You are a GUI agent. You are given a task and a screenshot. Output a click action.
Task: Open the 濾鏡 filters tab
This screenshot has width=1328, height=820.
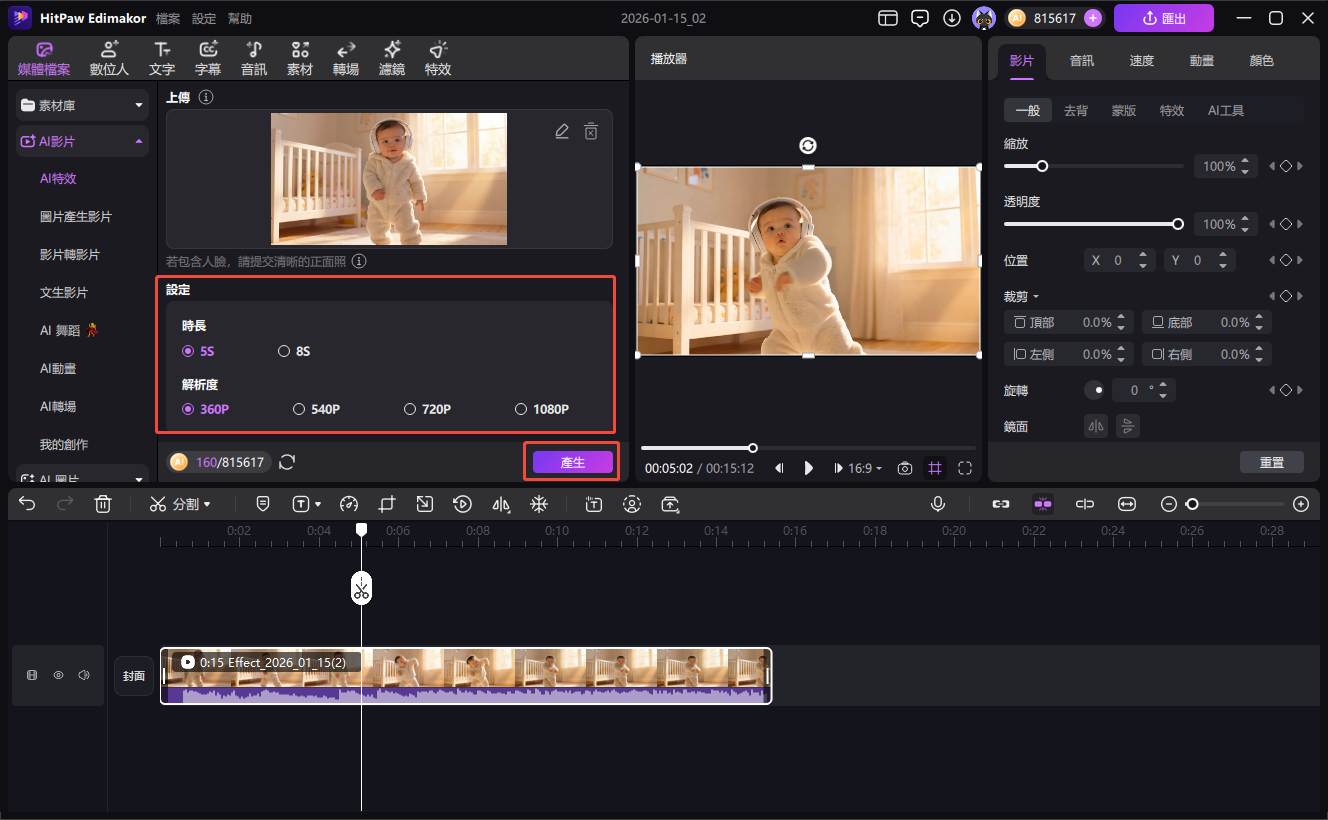pos(391,59)
